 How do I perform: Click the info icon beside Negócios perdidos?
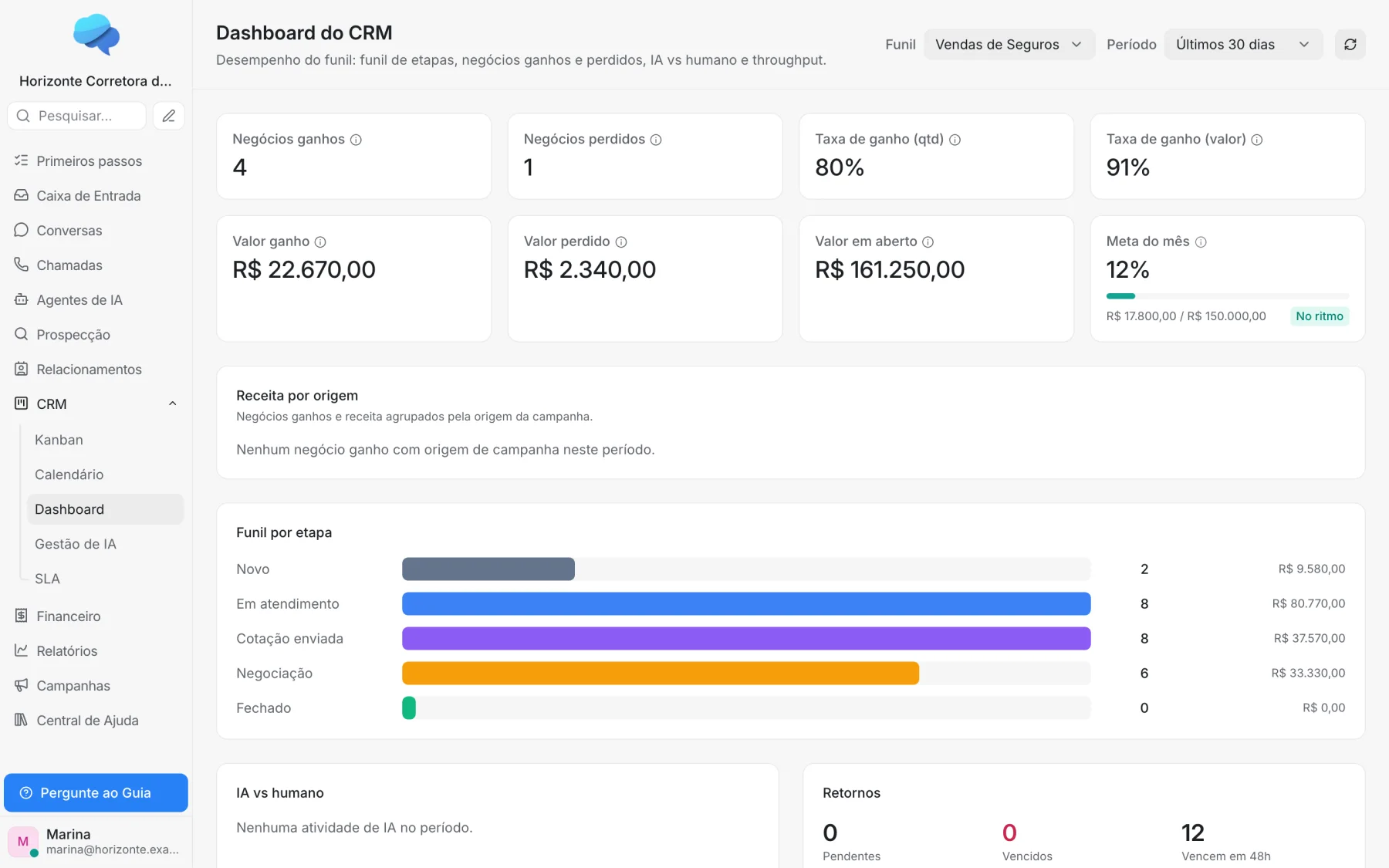[x=656, y=140]
